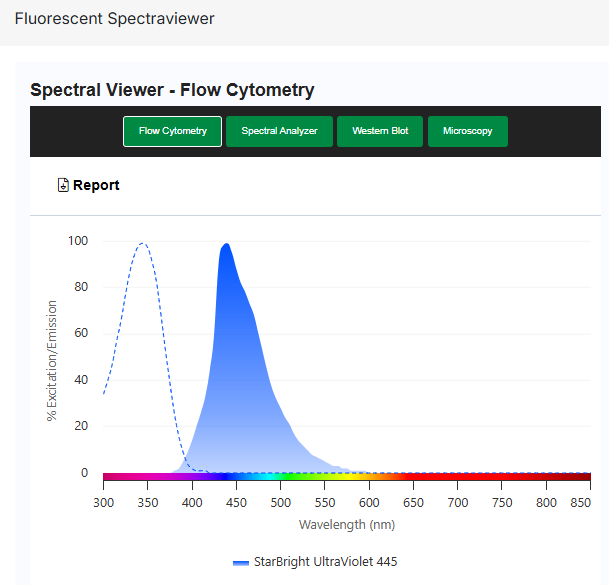Switch to the Flow Cytometry tab
This screenshot has height=585, width=609.
click(x=173, y=131)
